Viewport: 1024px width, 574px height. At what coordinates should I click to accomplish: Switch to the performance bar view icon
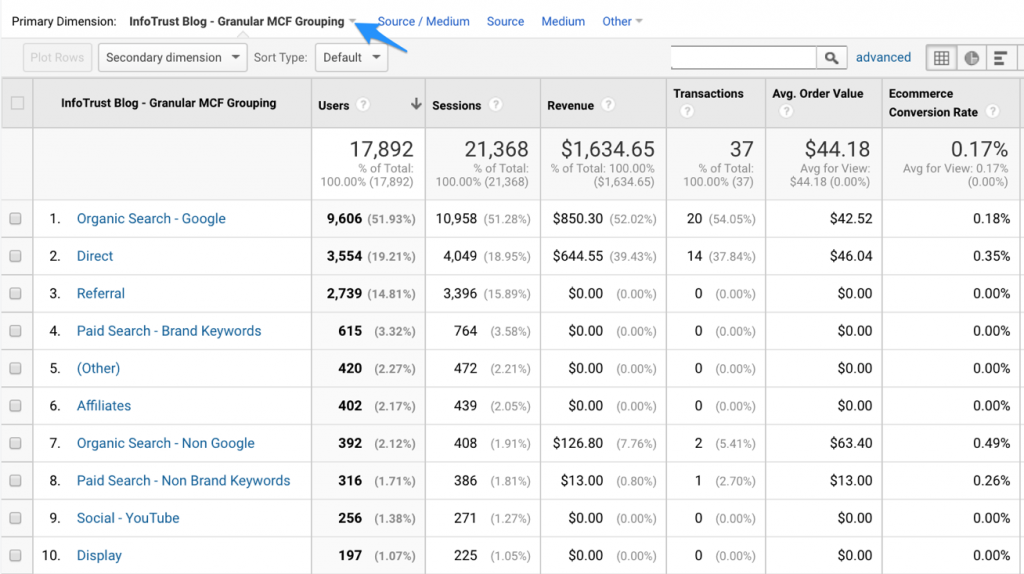click(x=1000, y=58)
